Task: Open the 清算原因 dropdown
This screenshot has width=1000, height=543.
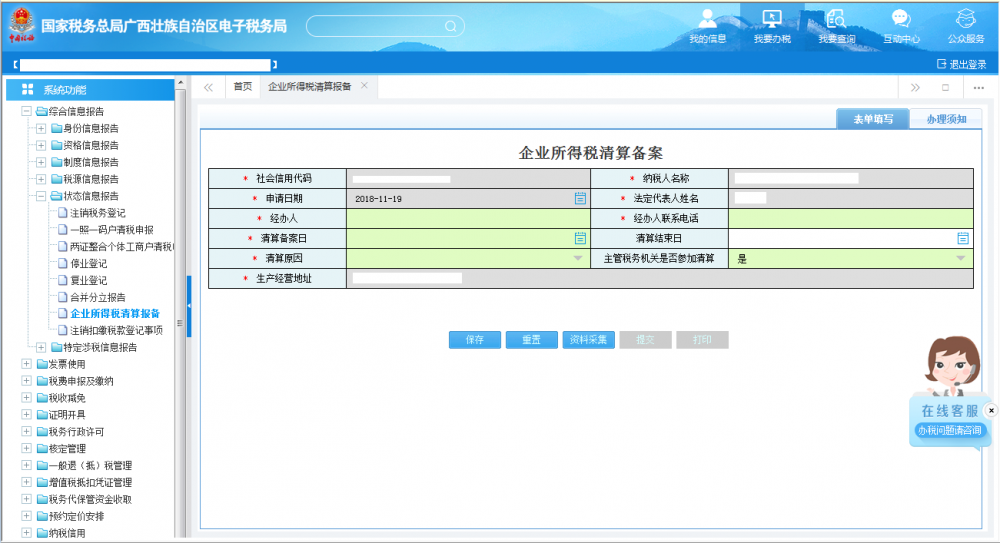Action: point(579,258)
